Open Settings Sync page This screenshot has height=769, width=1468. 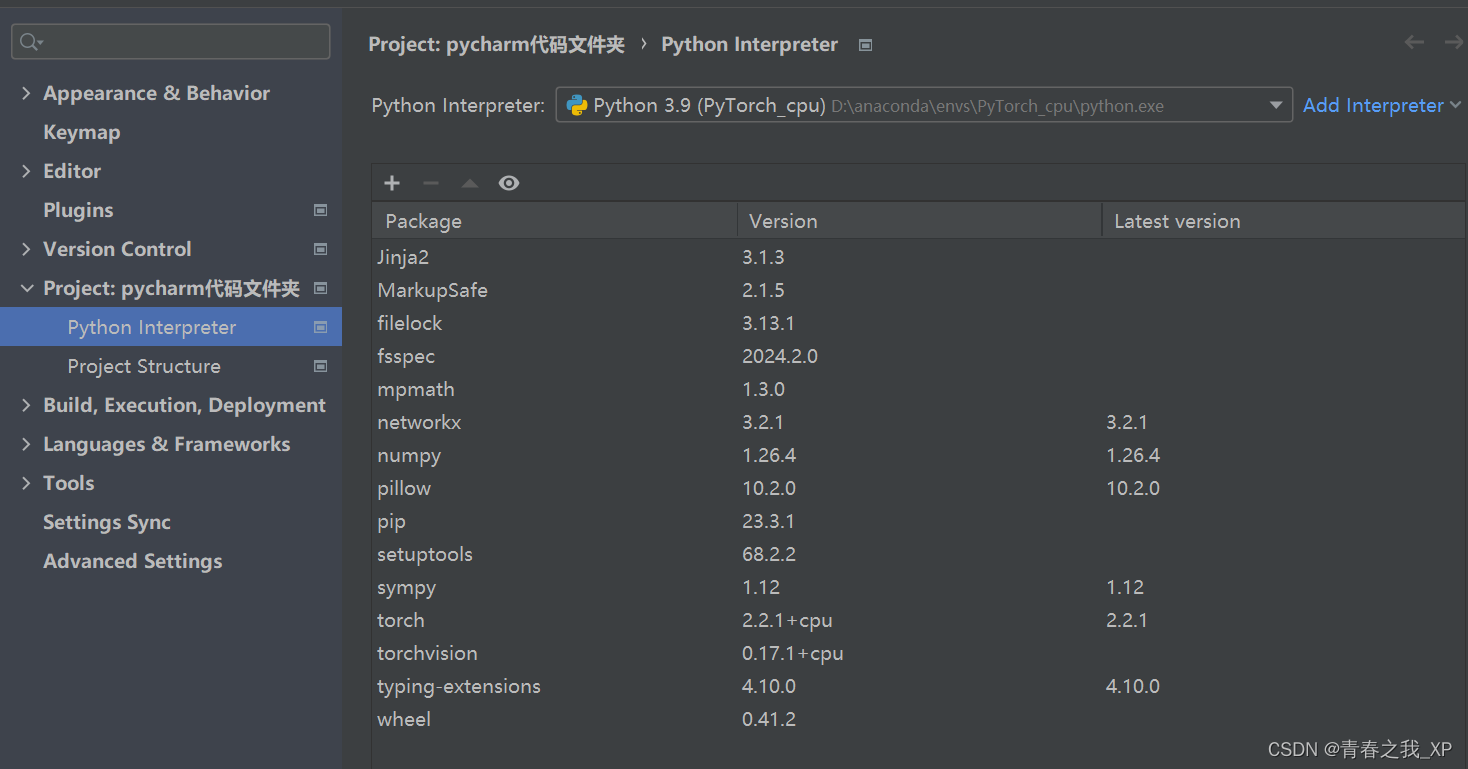pos(107,522)
